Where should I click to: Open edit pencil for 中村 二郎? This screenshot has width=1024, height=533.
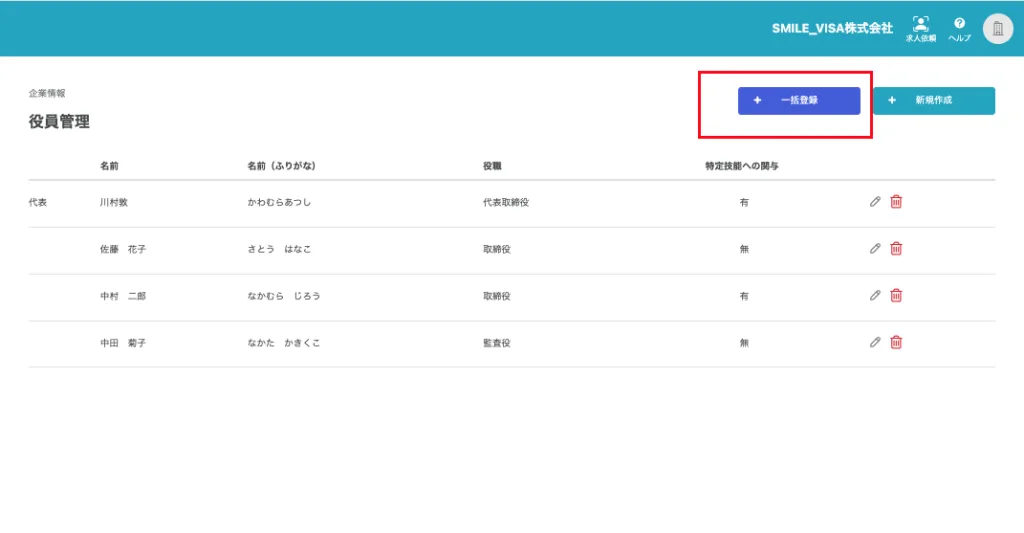point(875,296)
